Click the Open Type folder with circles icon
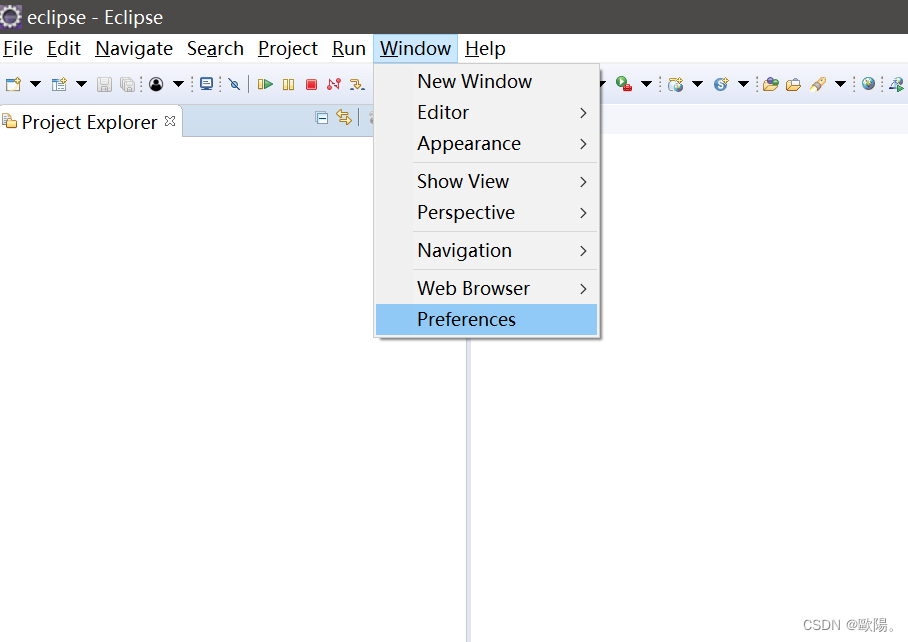Image resolution: width=908 pixels, height=642 pixels. (x=771, y=85)
